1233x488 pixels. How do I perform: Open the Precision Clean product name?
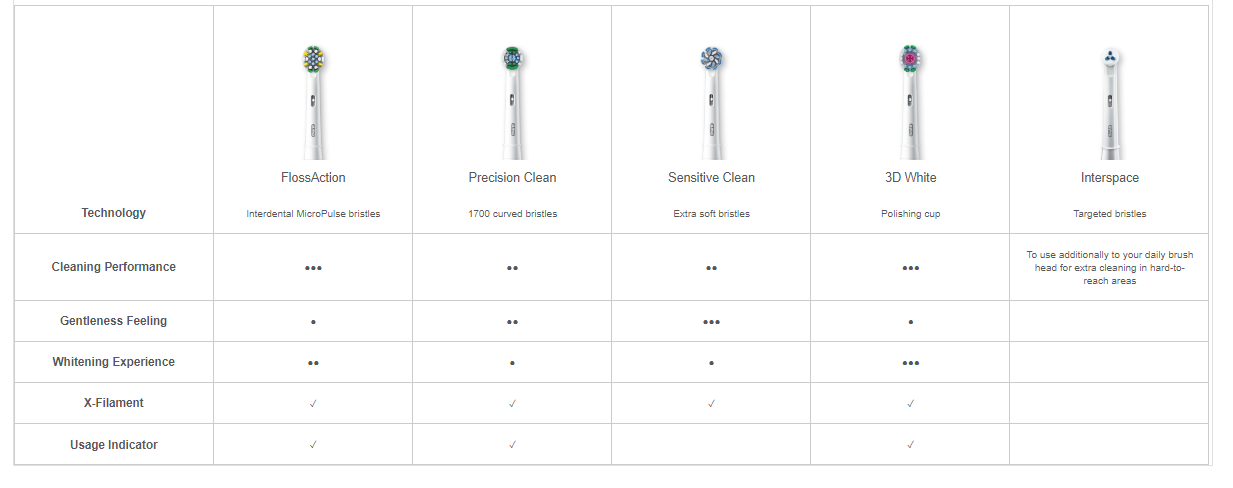click(512, 178)
